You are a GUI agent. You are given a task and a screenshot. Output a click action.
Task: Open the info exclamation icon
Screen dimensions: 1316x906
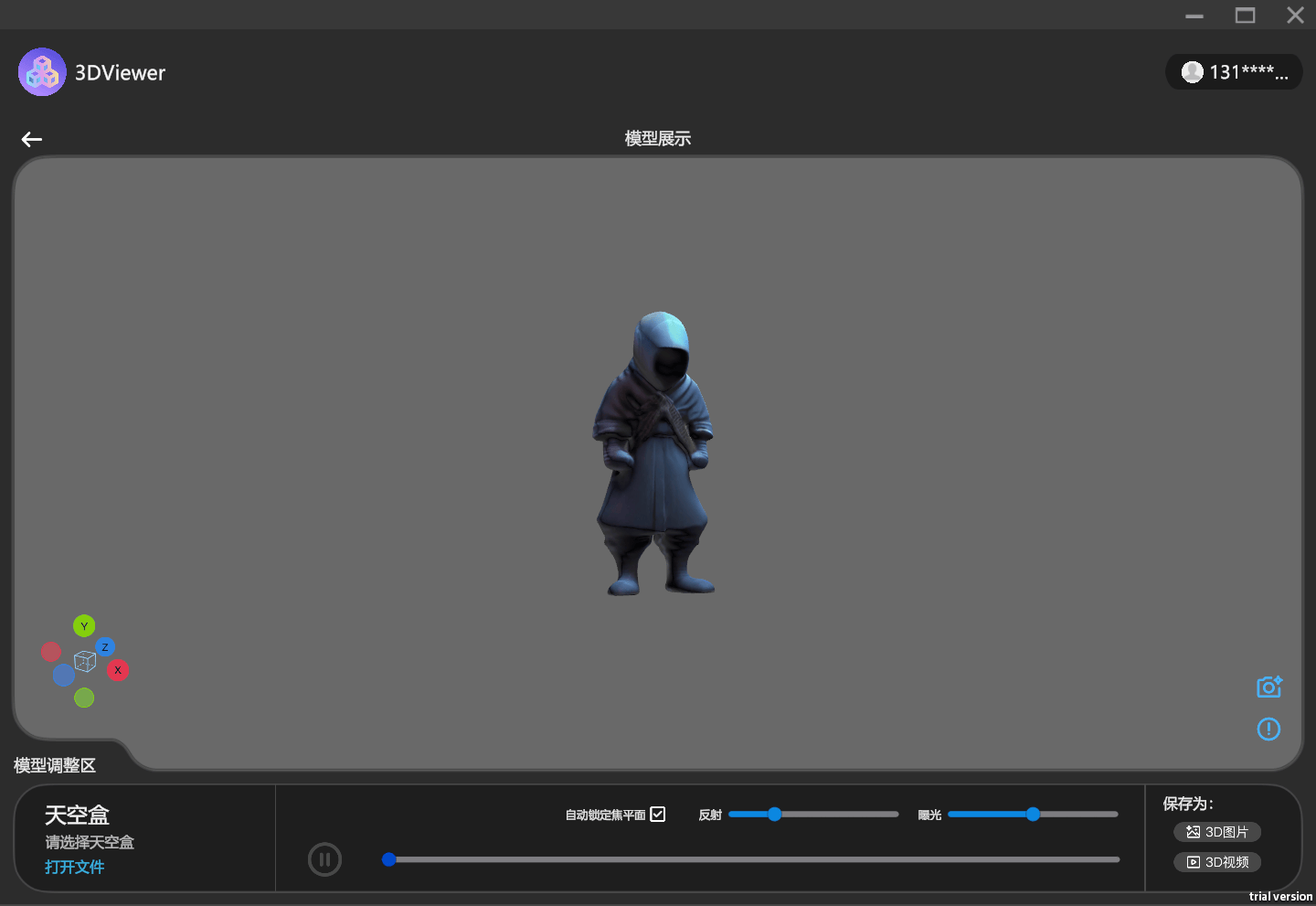1268,729
